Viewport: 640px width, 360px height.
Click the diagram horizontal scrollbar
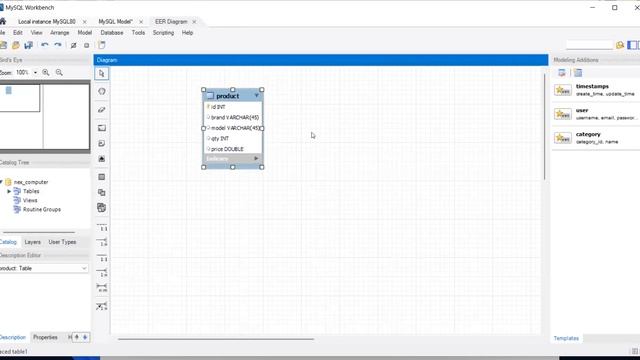(216, 339)
